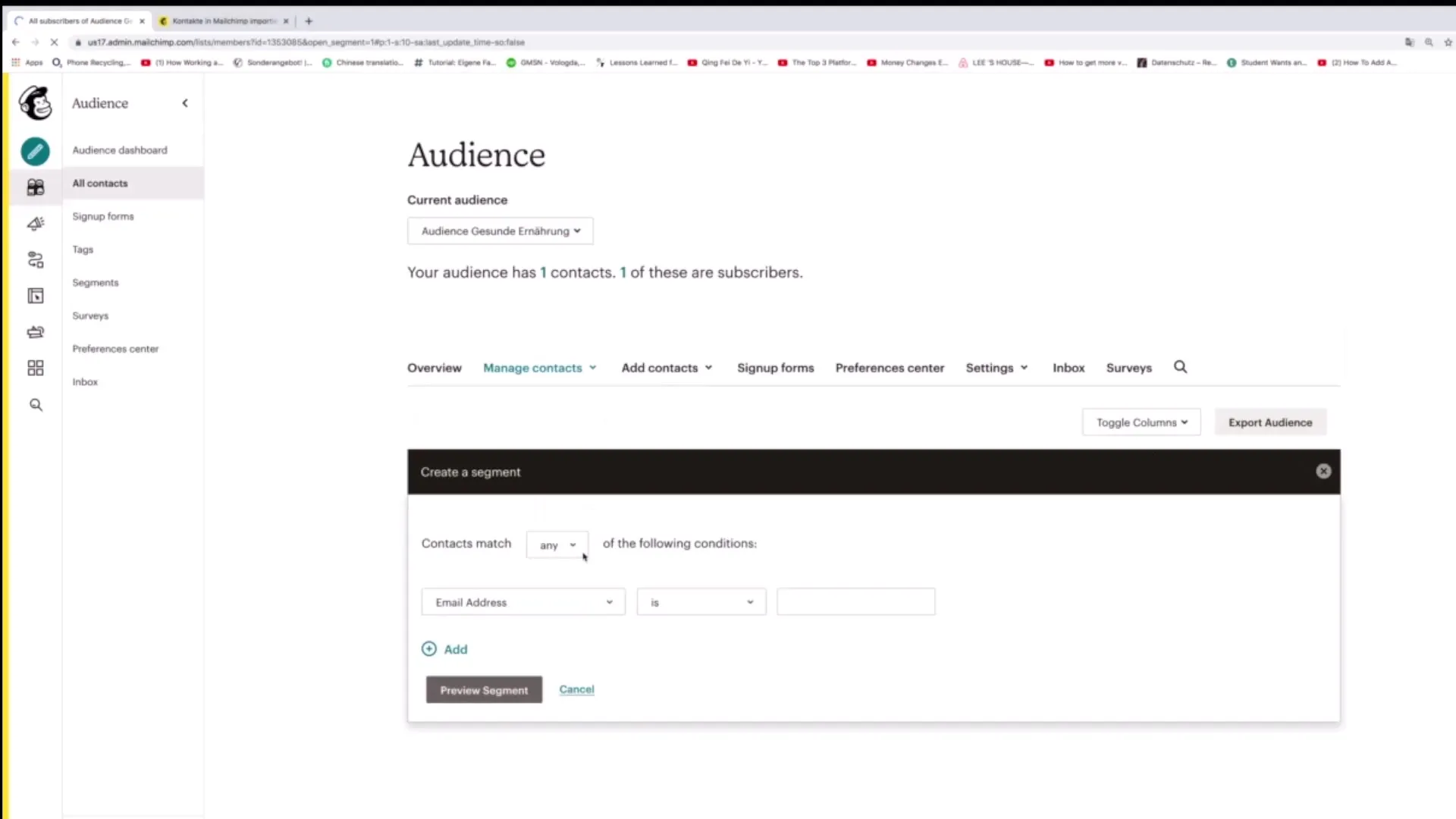Open the Datenschutz bookmark
Viewport: 1456px width, 819px height.
point(1176,63)
